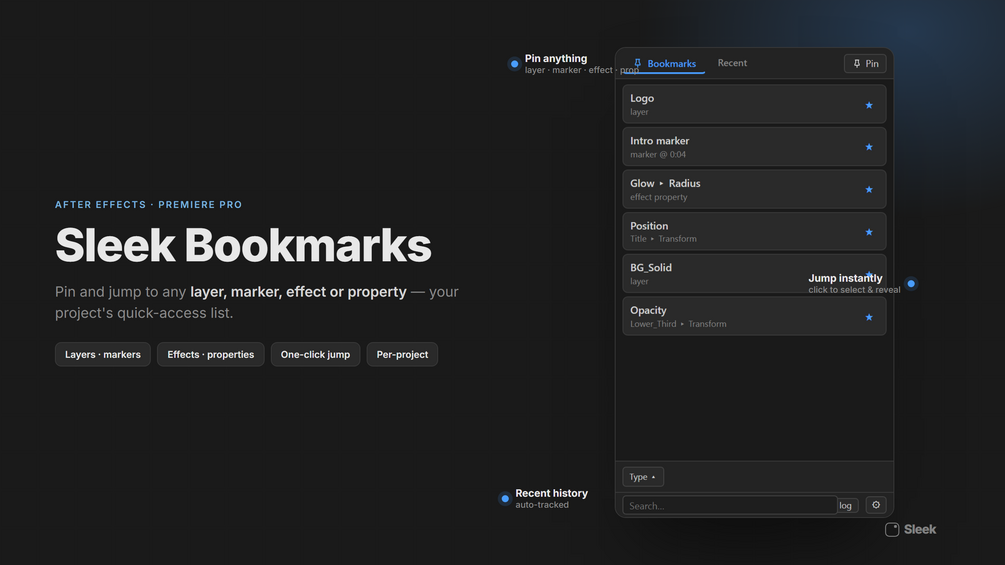Screen dimensions: 1005x565
Task: Open the log button
Action: [x=847, y=505]
